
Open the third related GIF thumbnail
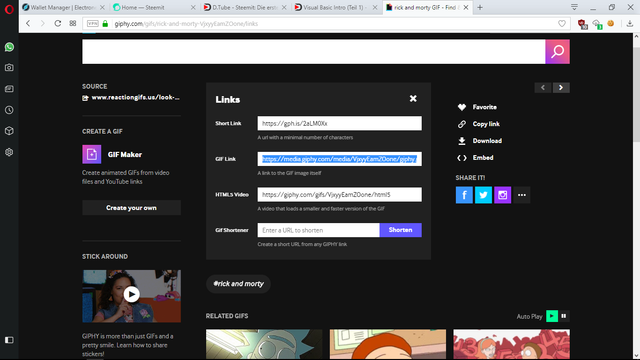[x=511, y=344]
